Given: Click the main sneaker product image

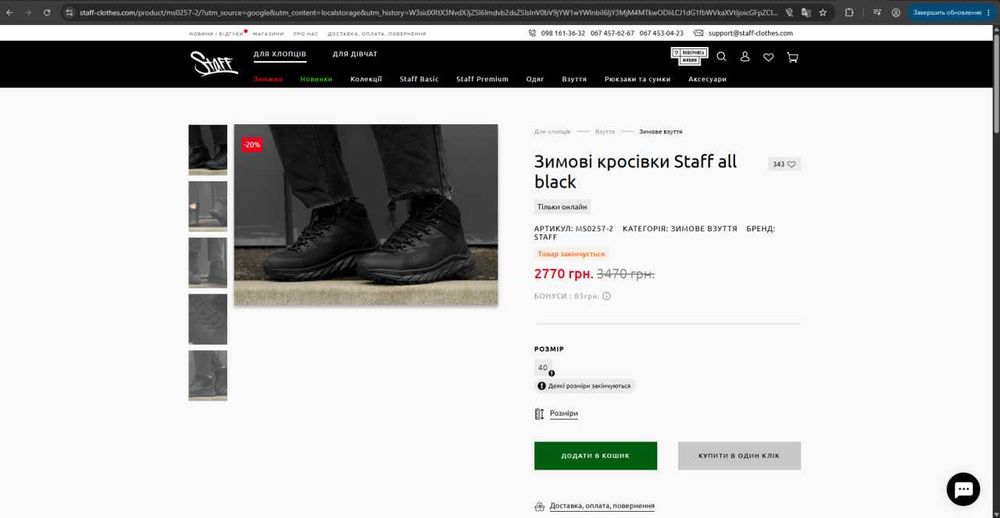Looking at the screenshot, I should click(366, 215).
